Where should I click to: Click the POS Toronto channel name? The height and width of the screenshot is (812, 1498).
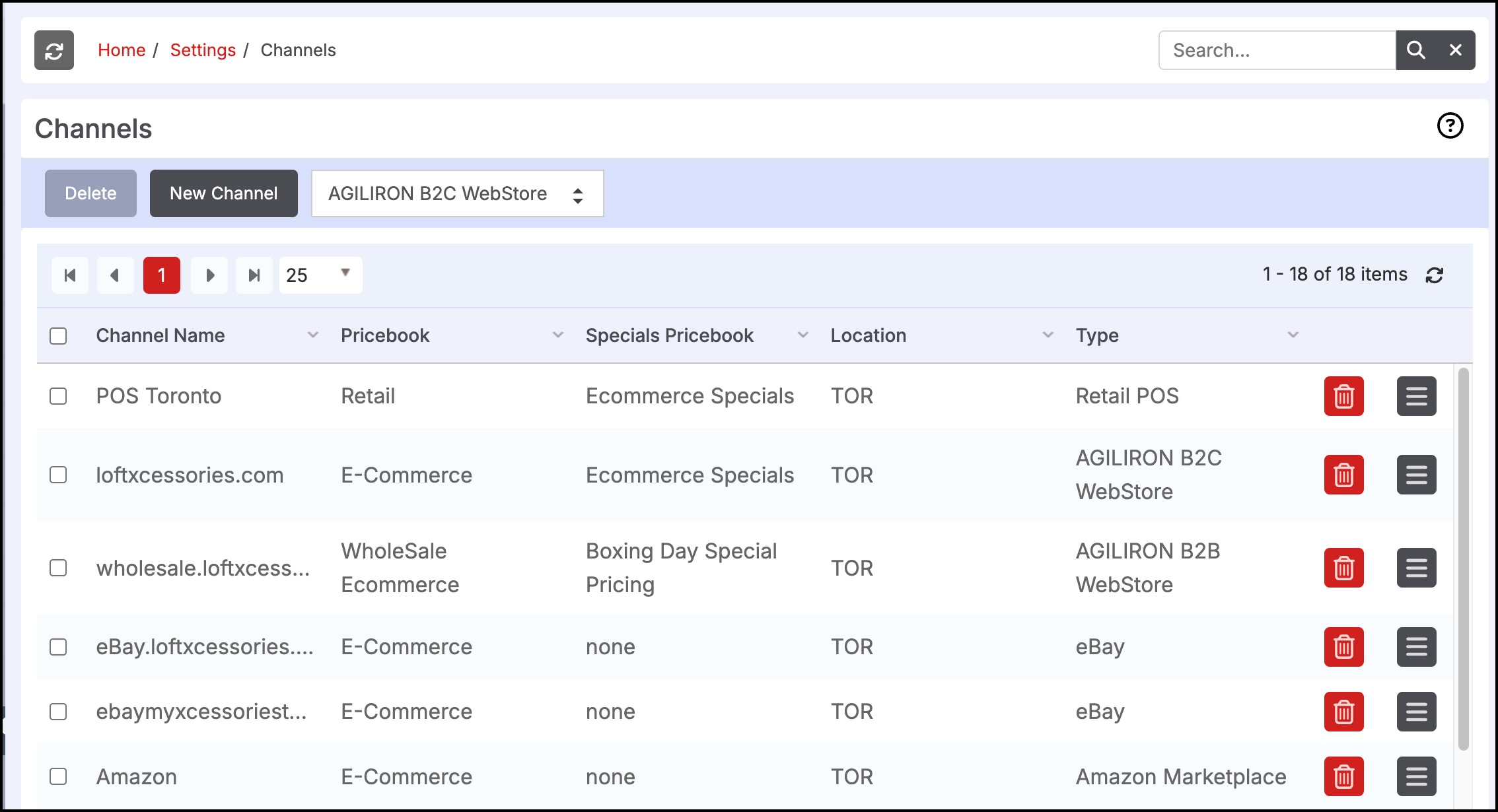pos(159,396)
